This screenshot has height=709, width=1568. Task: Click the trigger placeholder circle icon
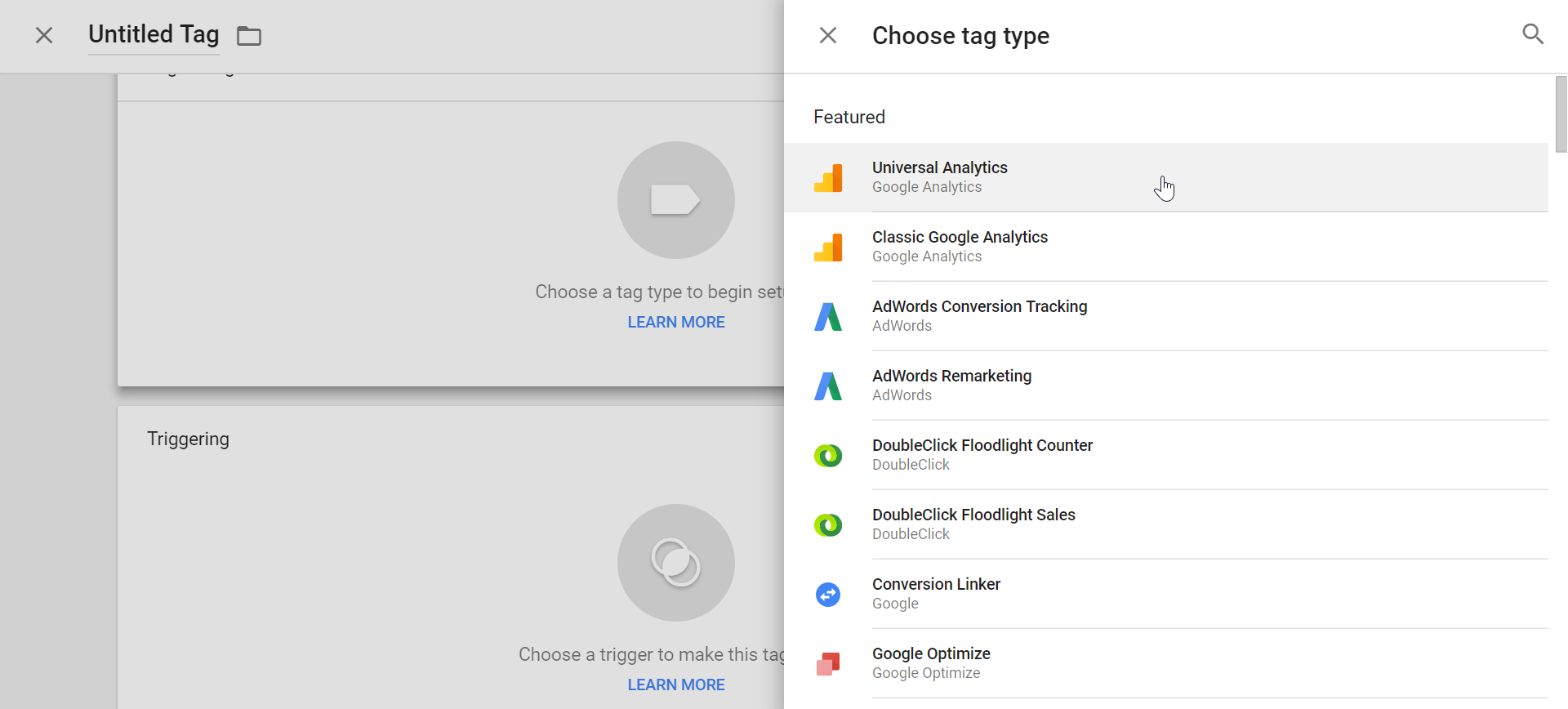tap(675, 563)
